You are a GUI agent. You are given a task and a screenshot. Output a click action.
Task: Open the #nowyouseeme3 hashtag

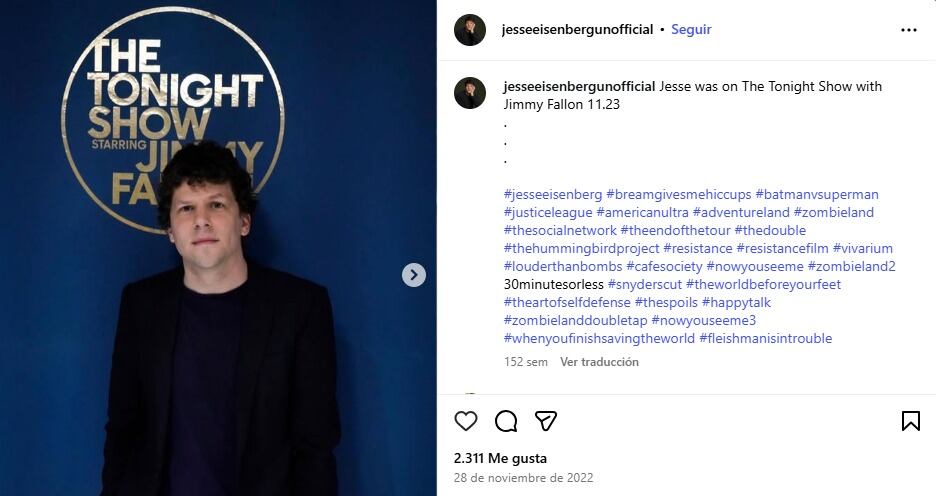coord(704,321)
